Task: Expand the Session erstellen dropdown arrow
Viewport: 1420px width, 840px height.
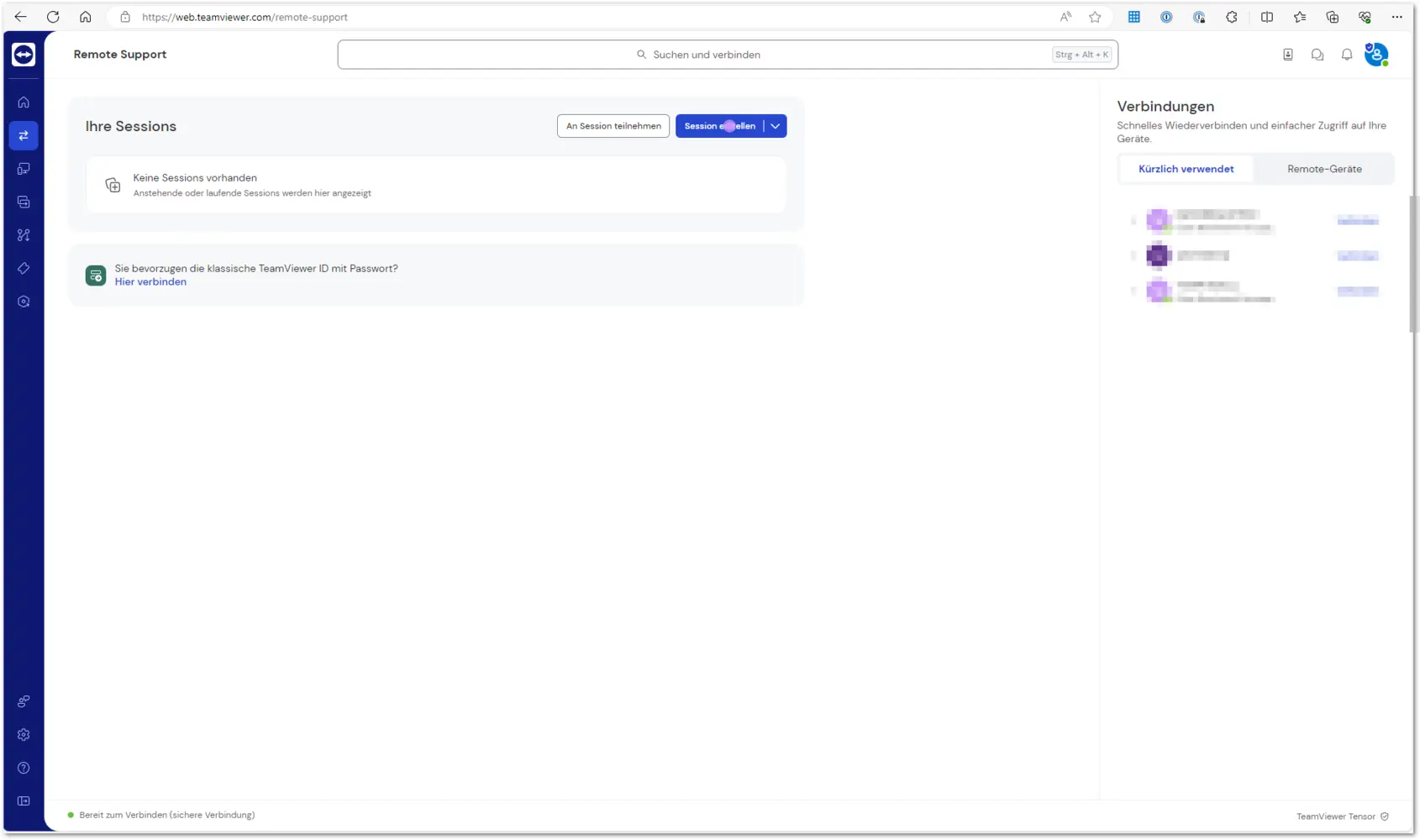Action: tap(776, 126)
